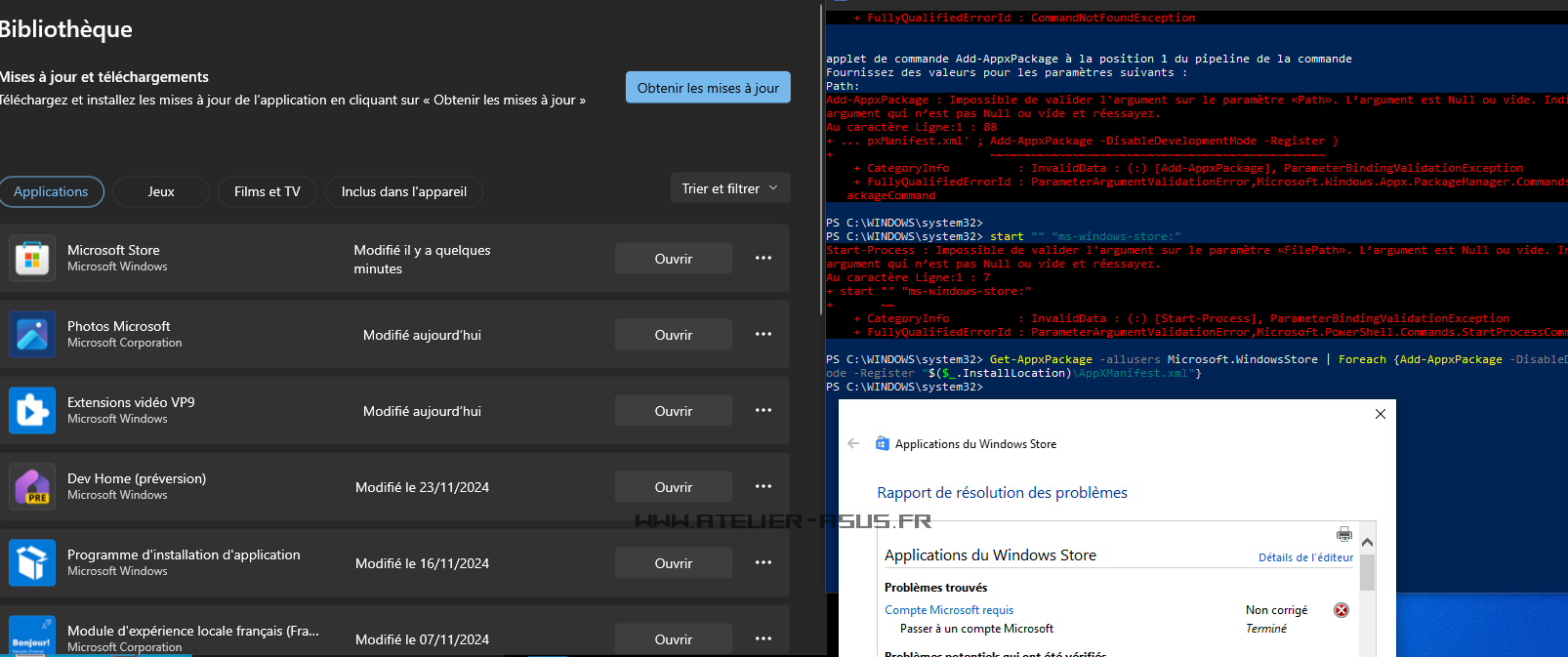
Task: Click the Extensions vidéo VP9 icon
Action: point(32,411)
